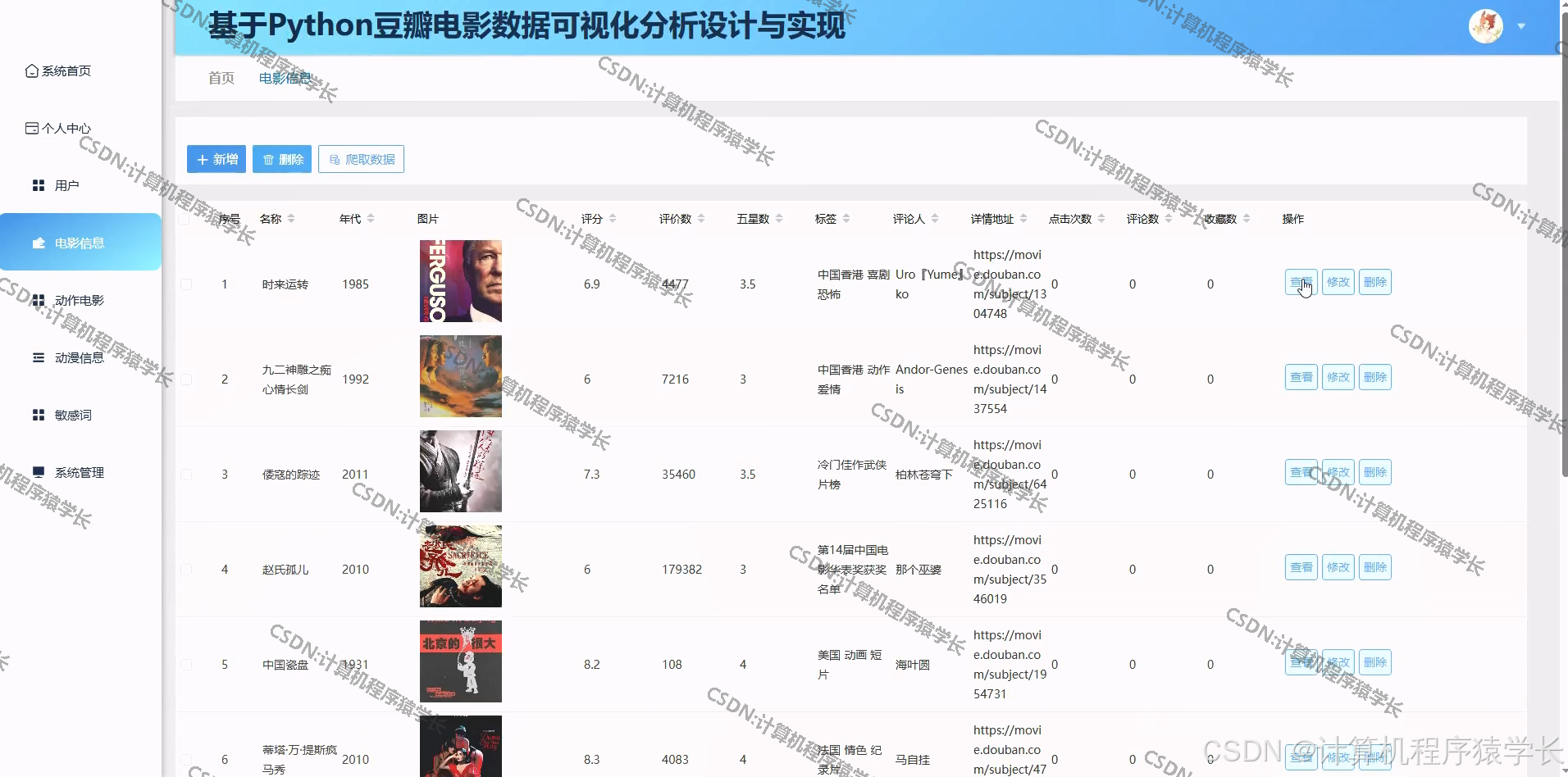Sort table by 年代 column arrows

coord(371,219)
